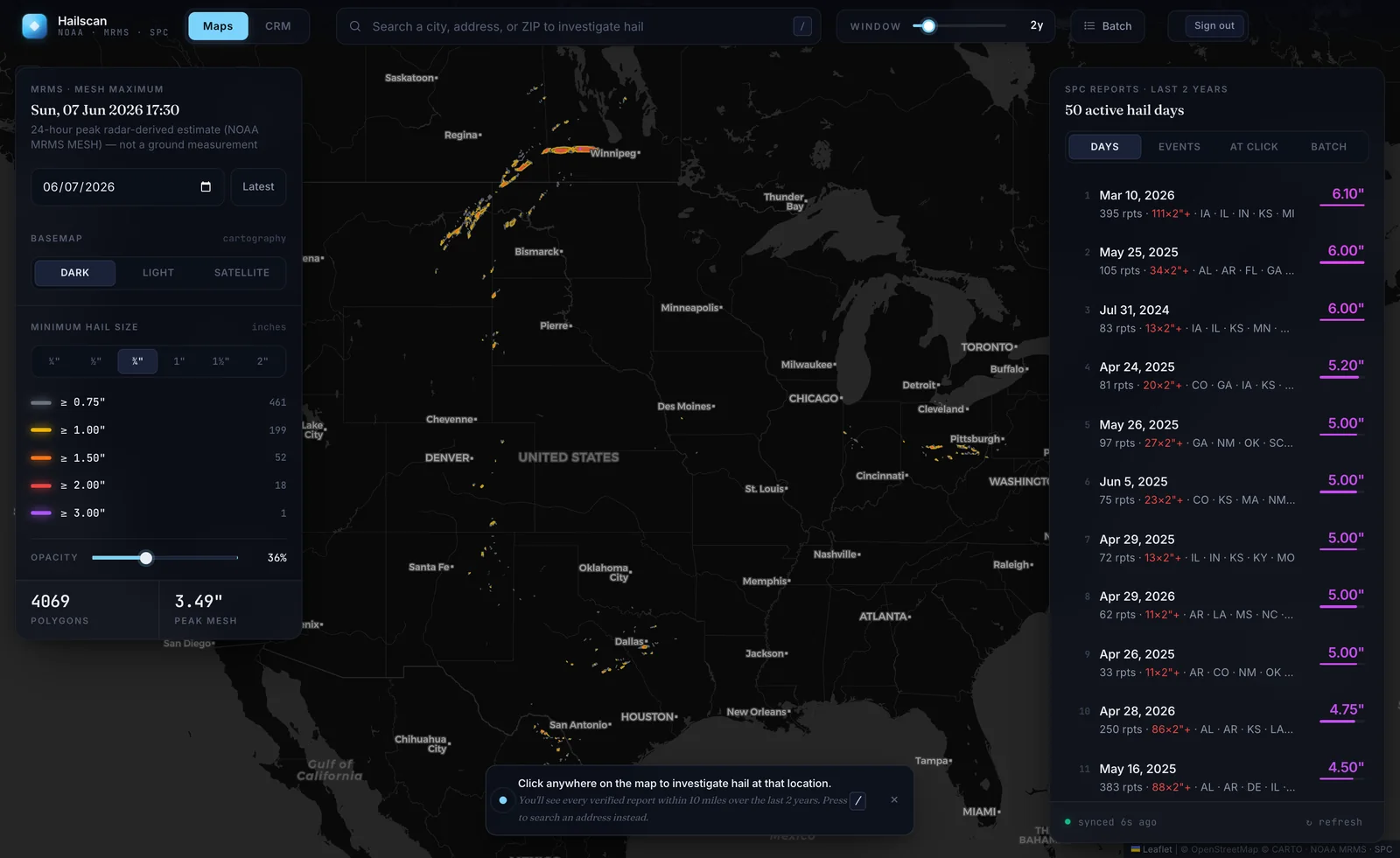The image size is (1400, 858).
Task: Adjust the OPACITY slider handle
Action: coord(146,558)
